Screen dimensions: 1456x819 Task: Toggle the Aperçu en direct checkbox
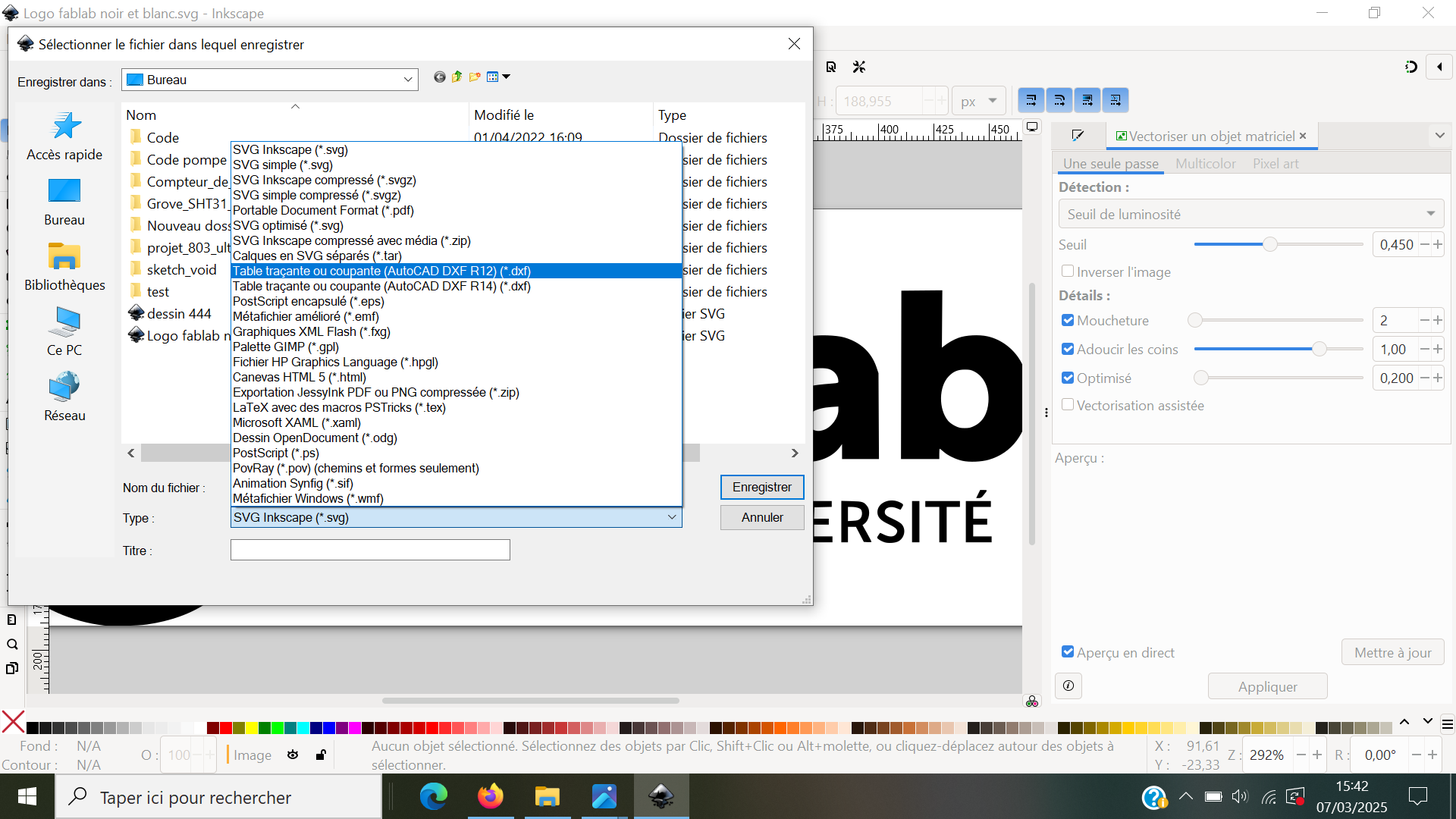(x=1068, y=651)
